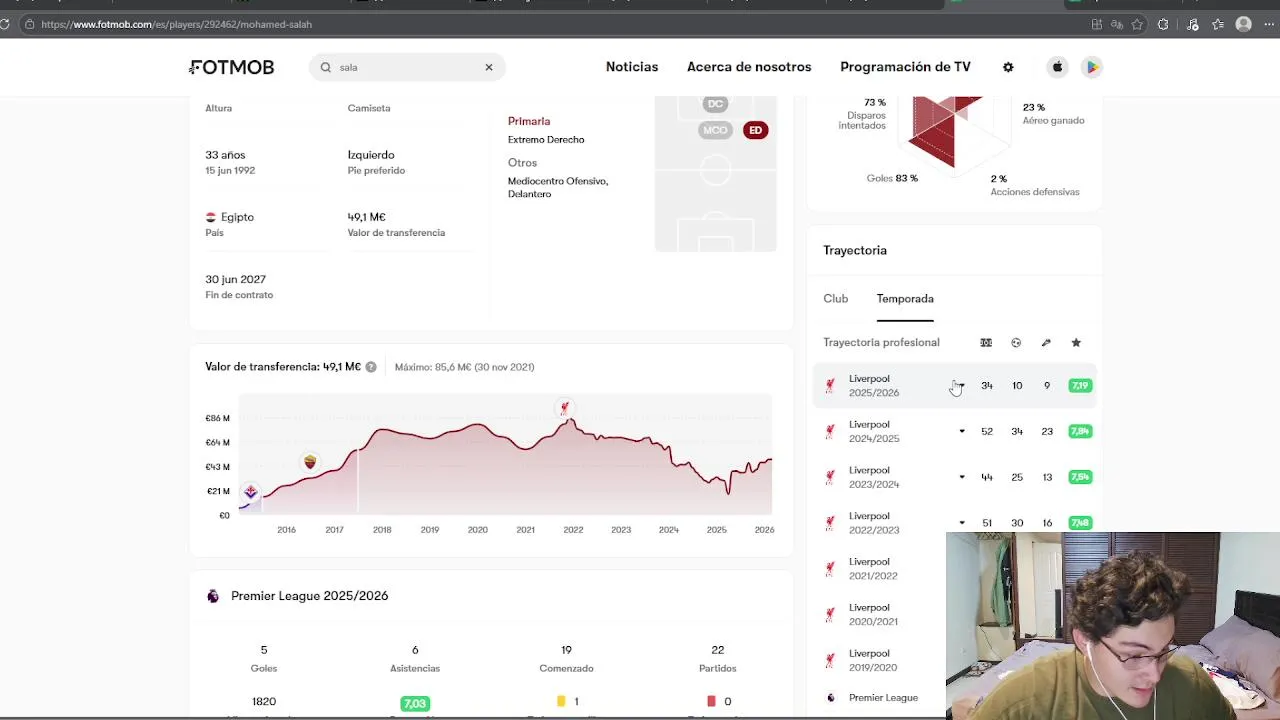Click the 'Extremo Derecho' position text
Screen dimensions: 1280x720
546,140
